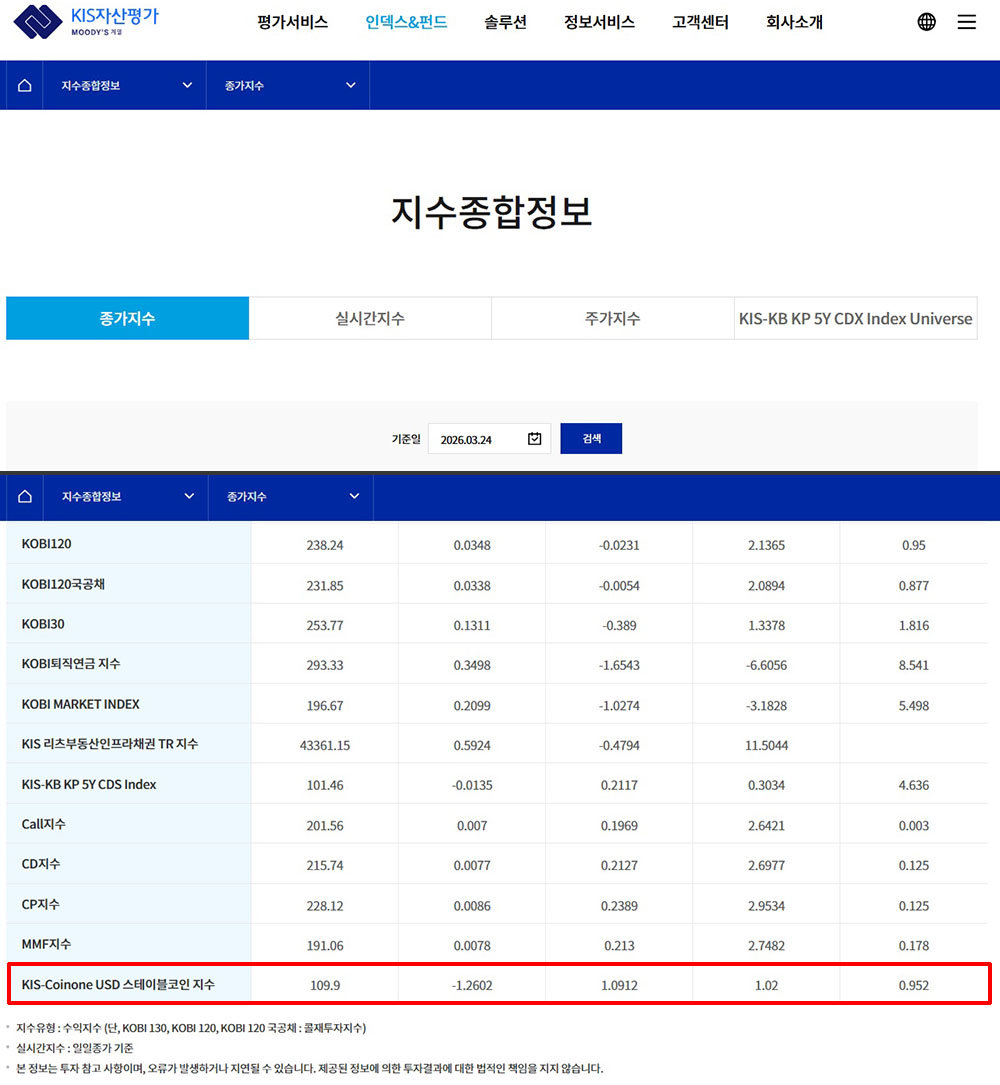This screenshot has height=1085, width=1000.
Task: Click the MMF지수 row label
Action: pos(46,944)
